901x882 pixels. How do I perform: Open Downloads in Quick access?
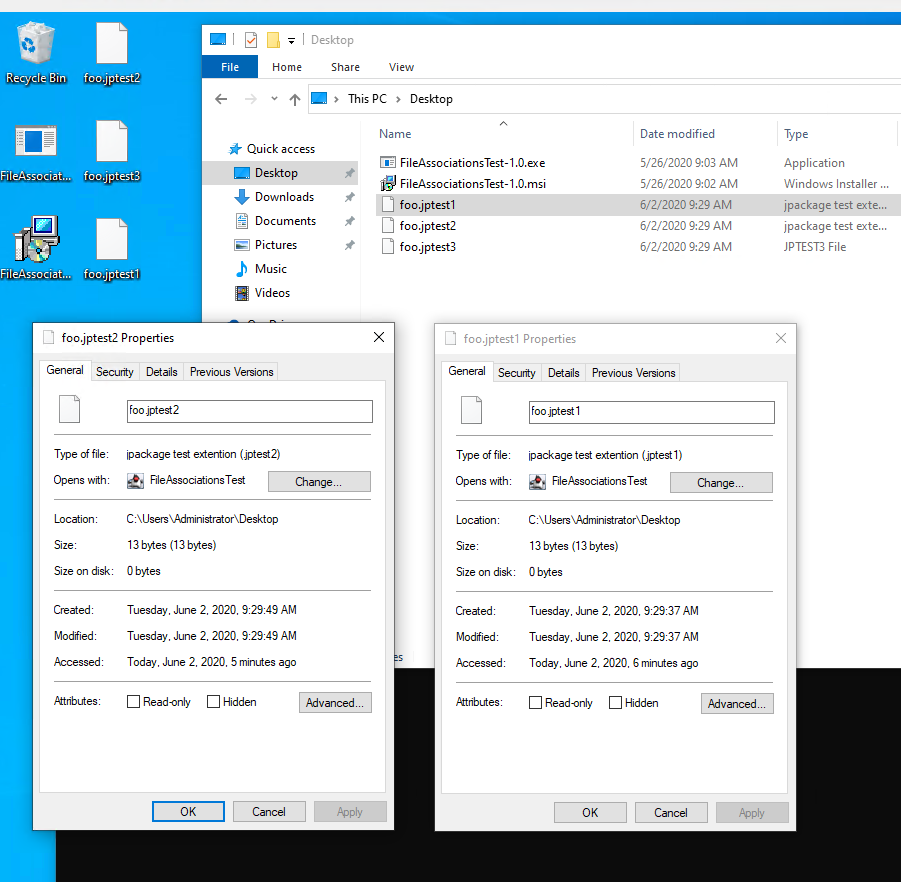pos(284,197)
